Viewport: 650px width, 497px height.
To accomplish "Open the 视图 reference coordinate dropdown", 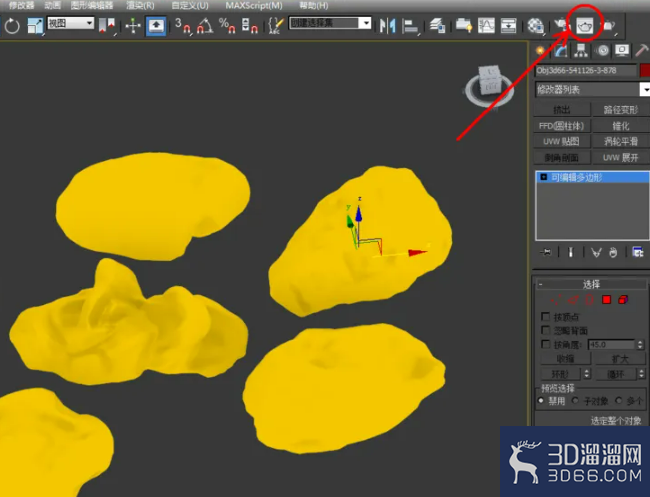I will 70,23.
